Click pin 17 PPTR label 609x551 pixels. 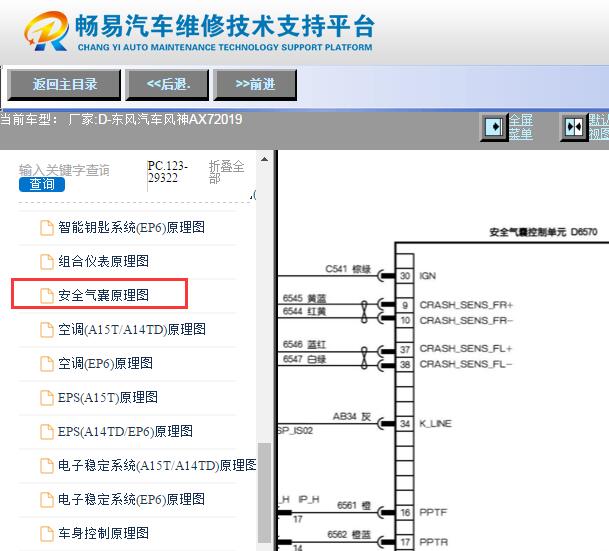tap(433, 542)
